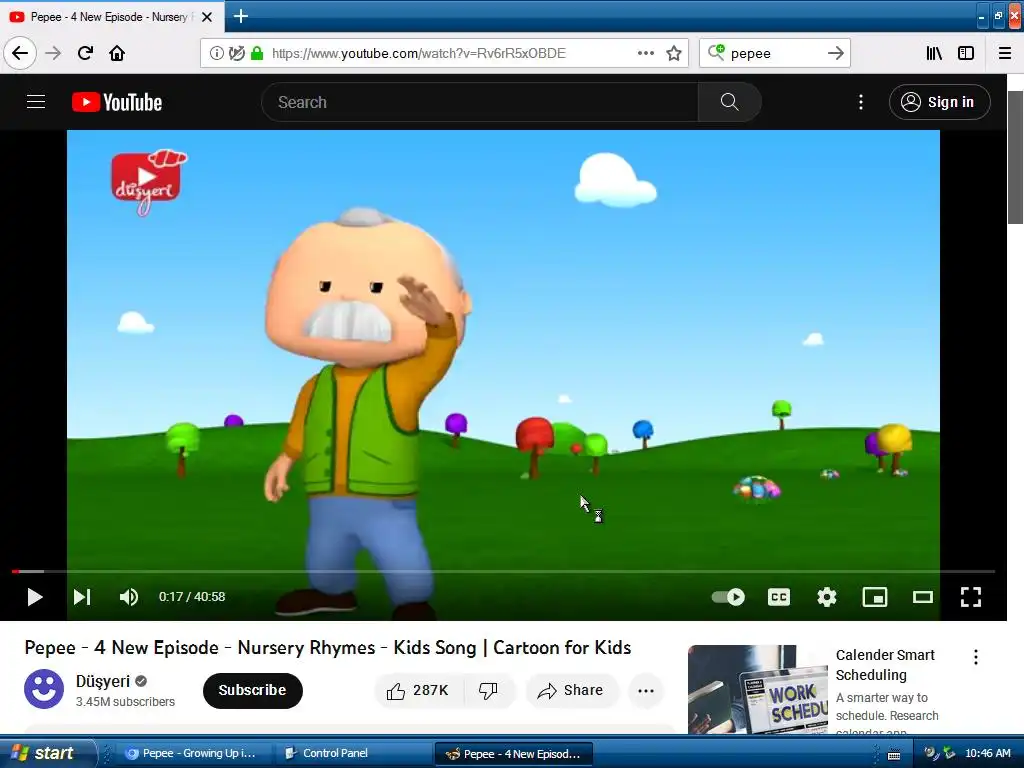Reload the current page
This screenshot has height=768, width=1024.
85,53
